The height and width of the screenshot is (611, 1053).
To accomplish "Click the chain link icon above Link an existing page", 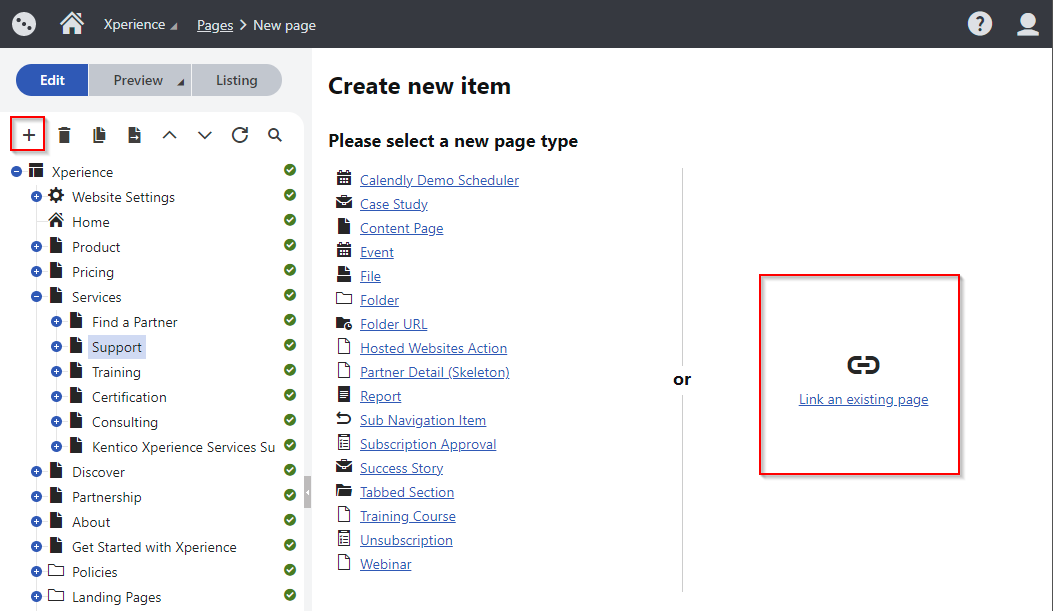I will tap(863, 365).
